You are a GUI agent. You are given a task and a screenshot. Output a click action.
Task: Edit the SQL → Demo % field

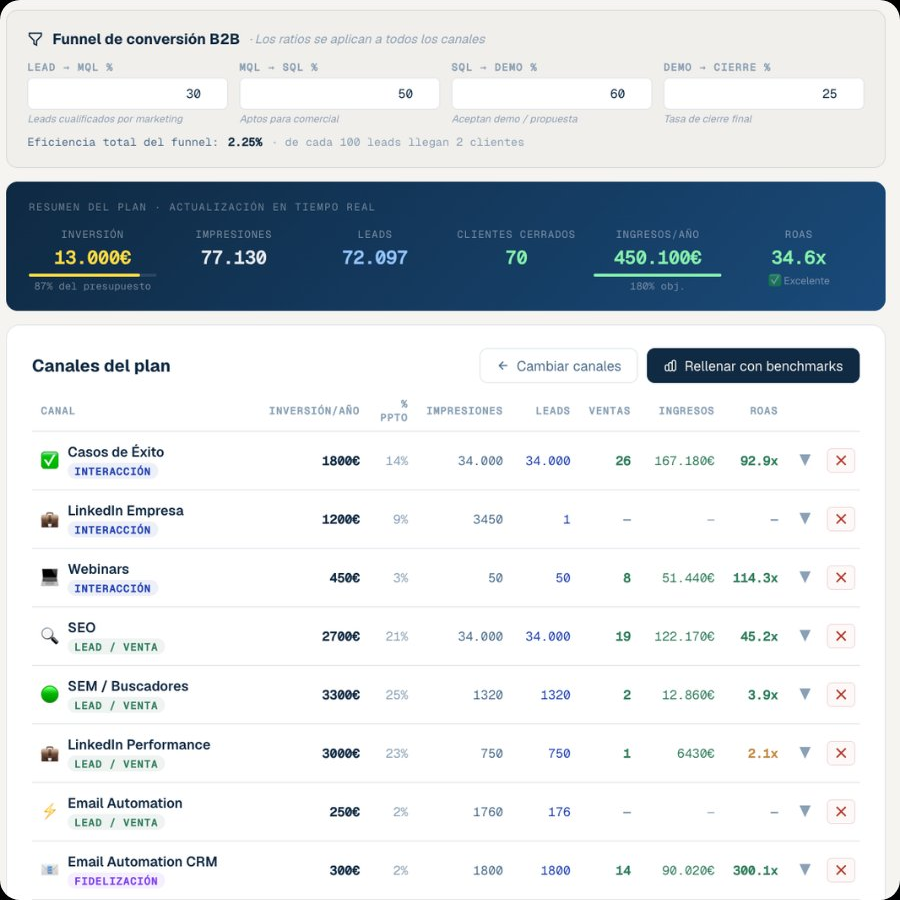[x=552, y=94]
